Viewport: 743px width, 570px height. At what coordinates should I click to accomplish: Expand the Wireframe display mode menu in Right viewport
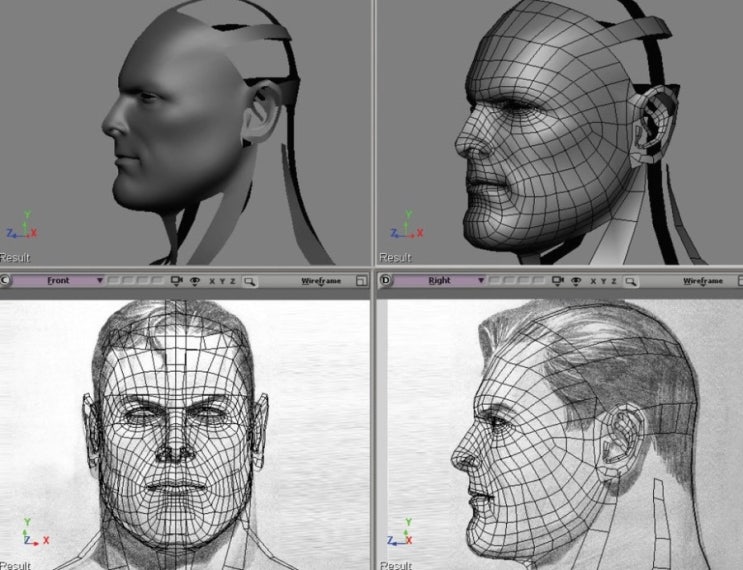(702, 281)
